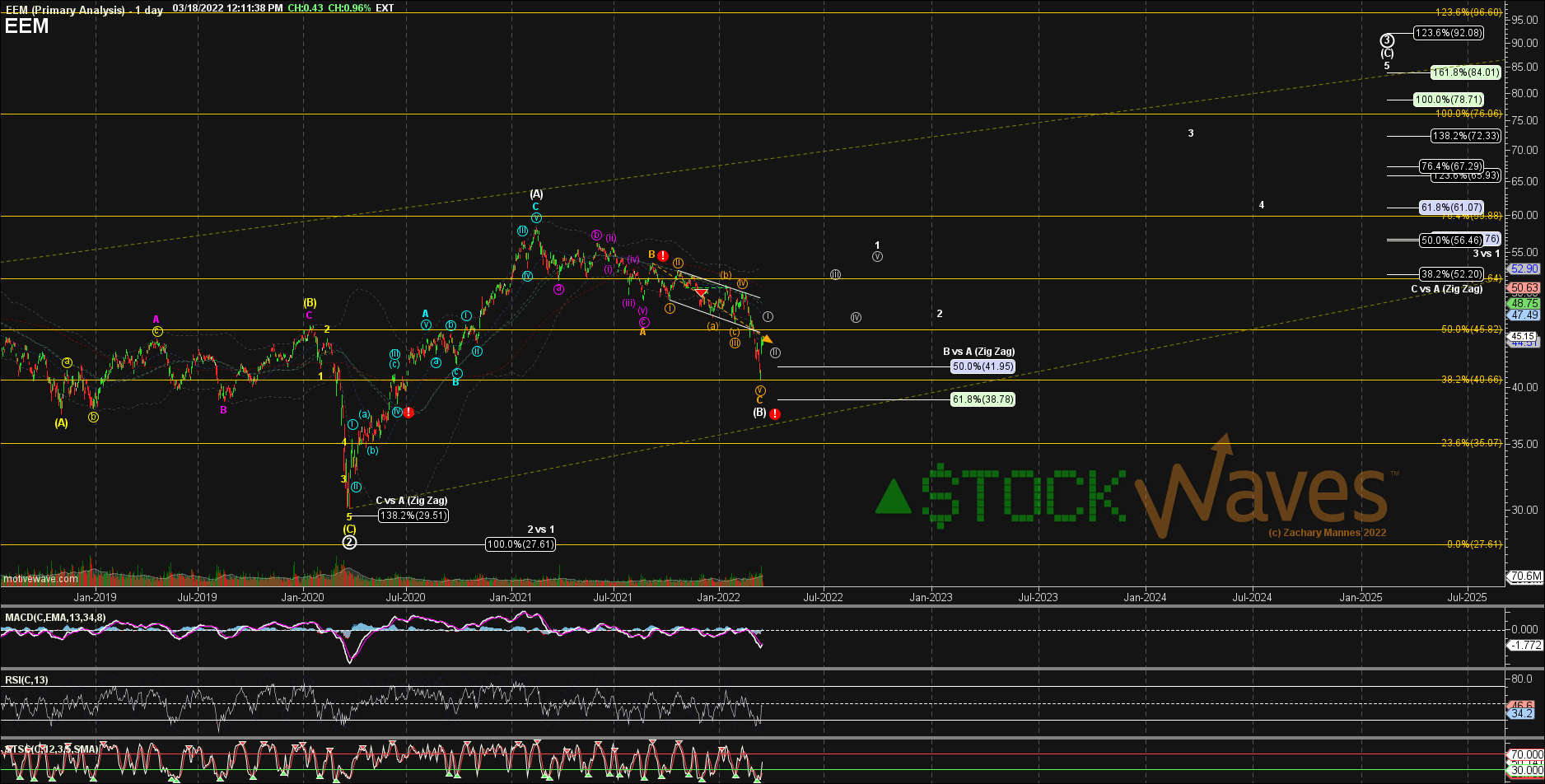Click the MACD(C,EMA,13,34,8) indicator title
The width and height of the screenshot is (1545, 784).
[55, 617]
